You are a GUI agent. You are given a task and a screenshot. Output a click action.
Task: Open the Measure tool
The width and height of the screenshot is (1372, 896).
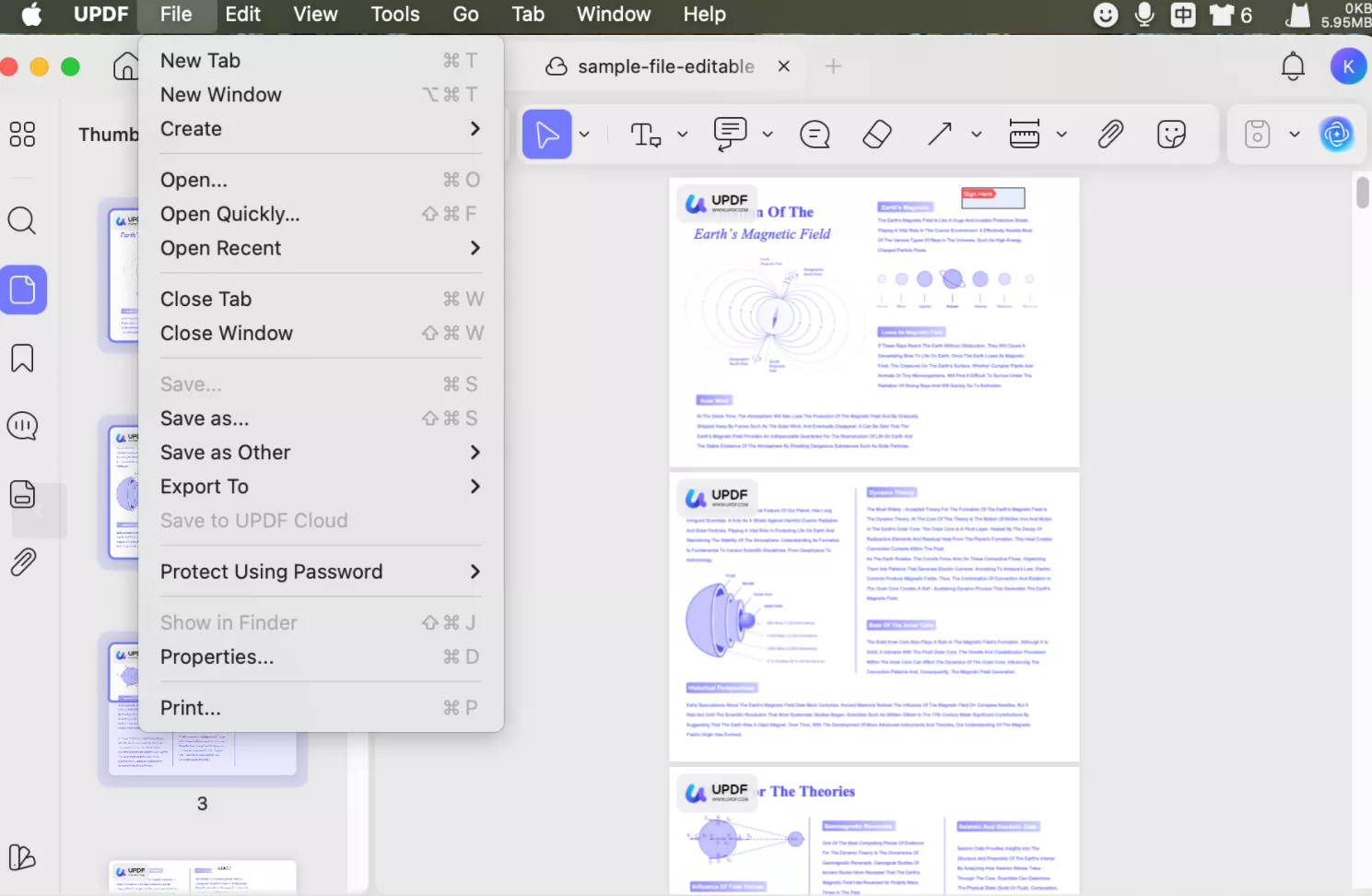pos(1026,134)
